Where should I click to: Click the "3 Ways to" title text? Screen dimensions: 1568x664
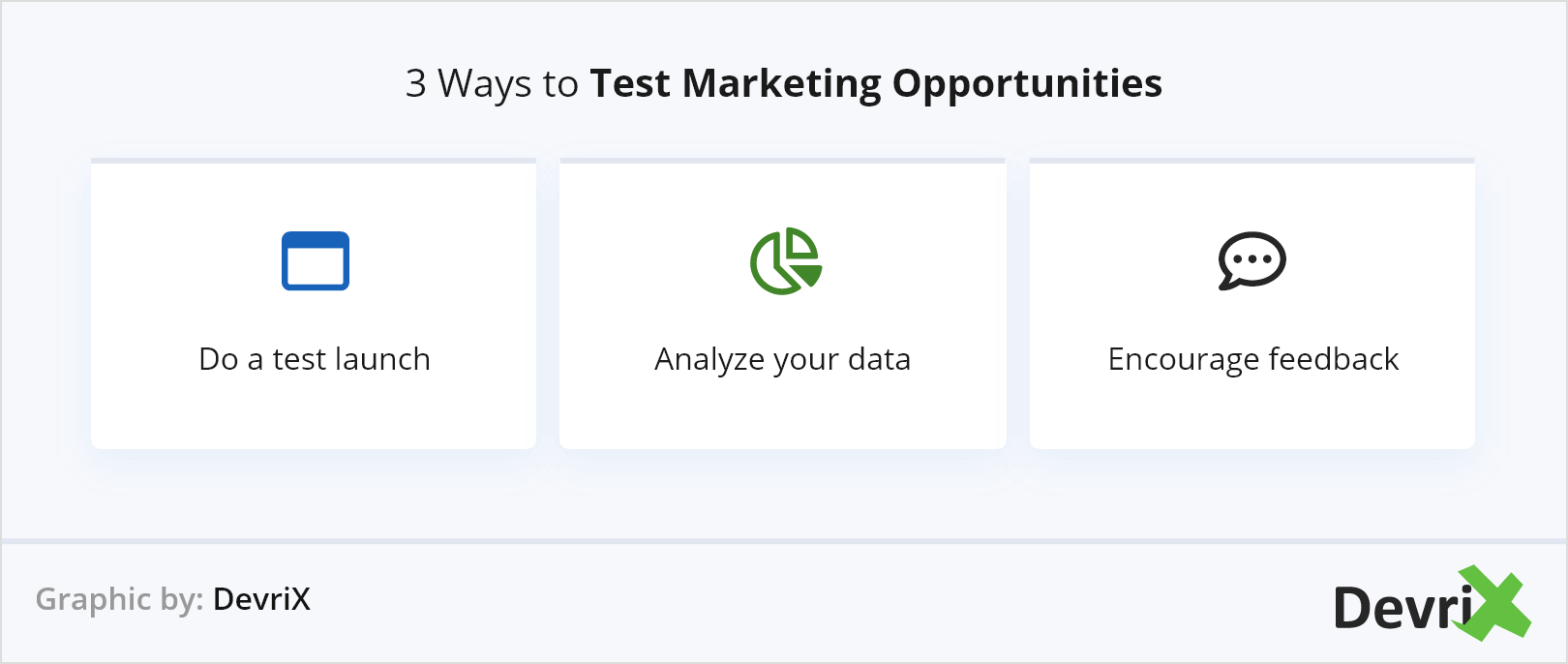click(x=492, y=83)
